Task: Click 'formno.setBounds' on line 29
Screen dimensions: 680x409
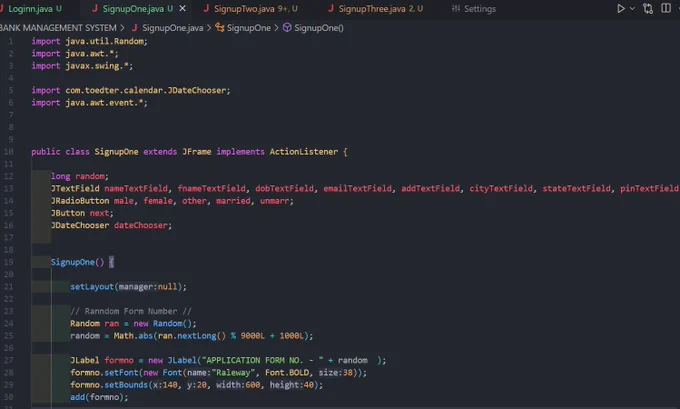Action: 109,385
